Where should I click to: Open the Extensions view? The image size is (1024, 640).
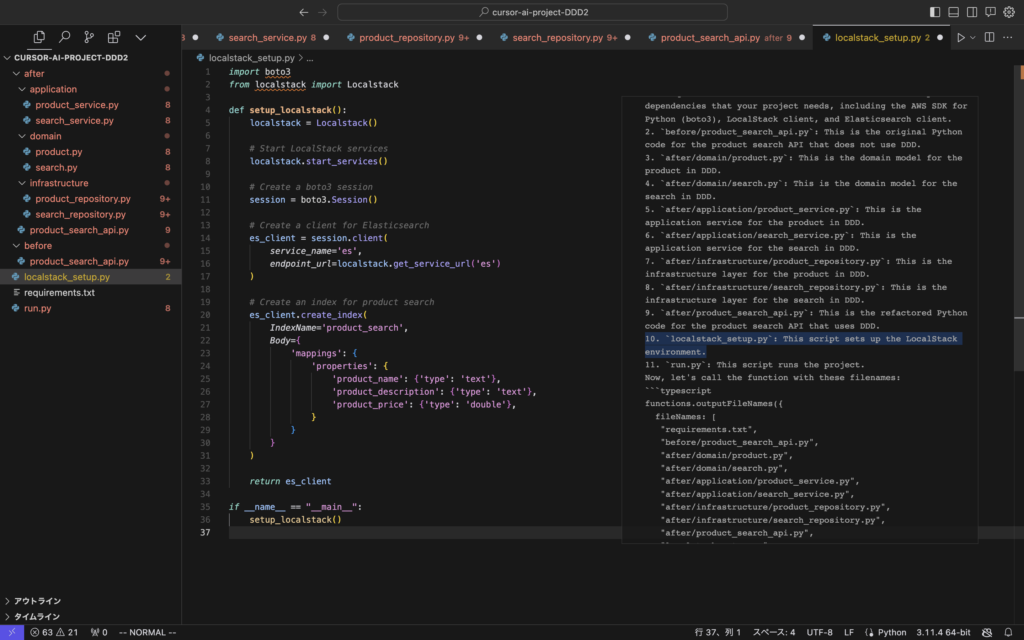(x=114, y=37)
